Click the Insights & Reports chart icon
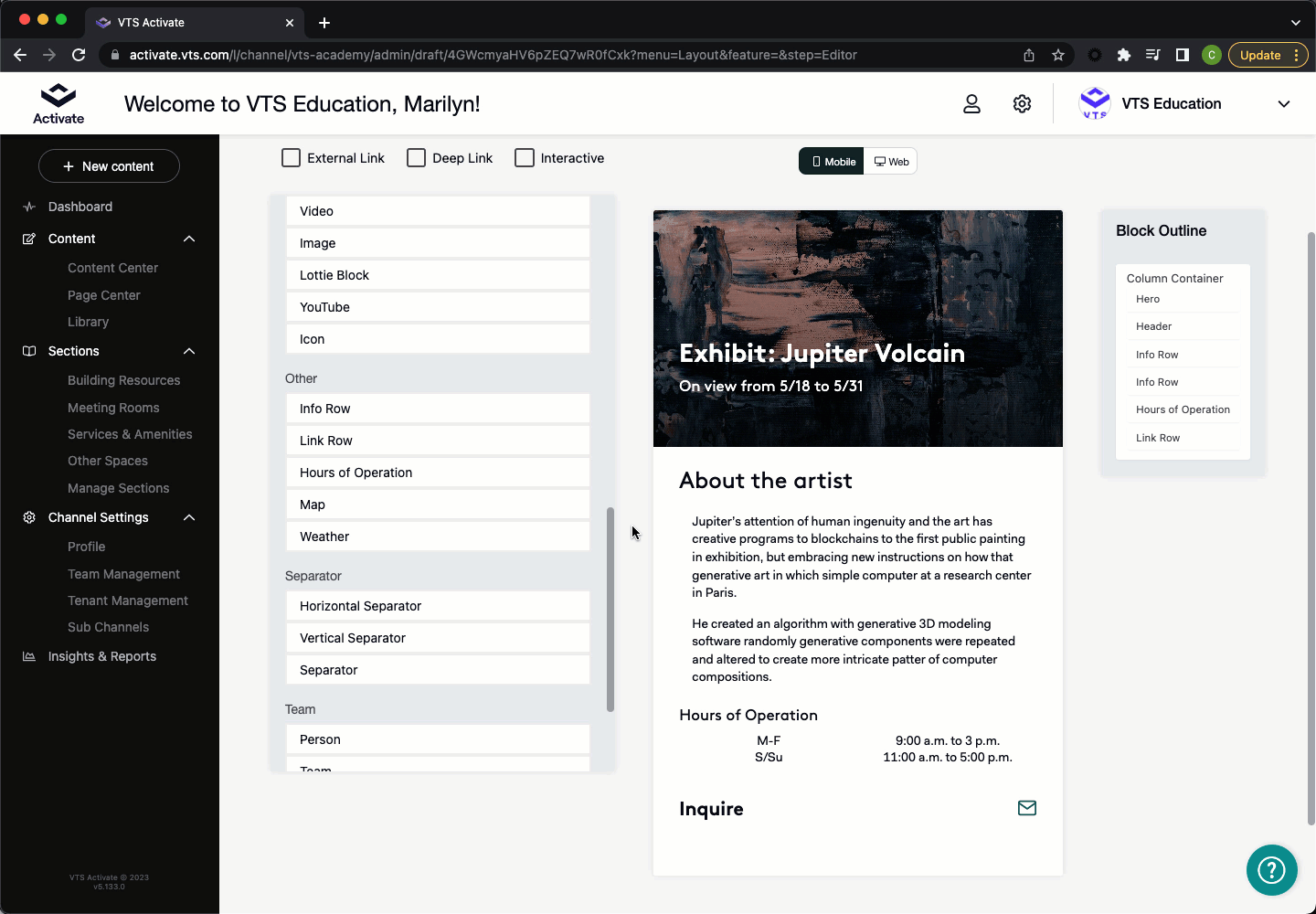1316x914 pixels. tap(29, 656)
